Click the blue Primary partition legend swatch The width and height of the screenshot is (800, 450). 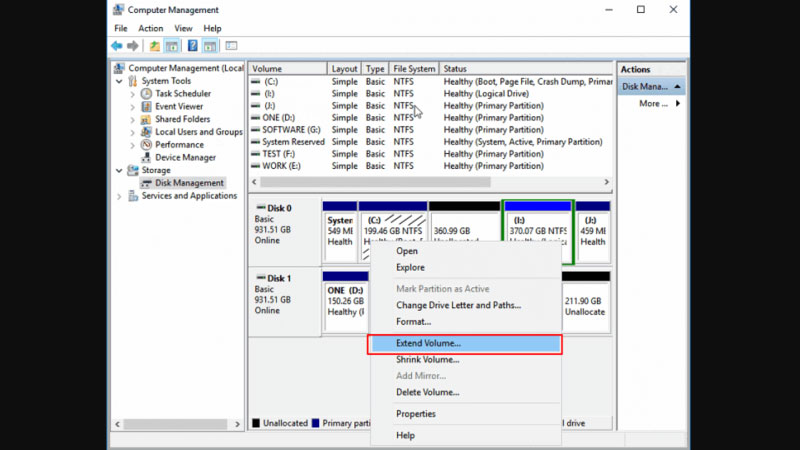pos(316,423)
